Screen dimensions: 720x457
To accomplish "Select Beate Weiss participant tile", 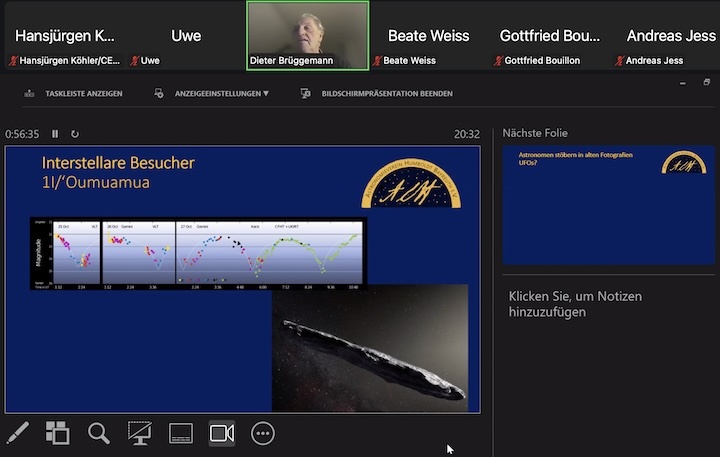I will 428,36.
